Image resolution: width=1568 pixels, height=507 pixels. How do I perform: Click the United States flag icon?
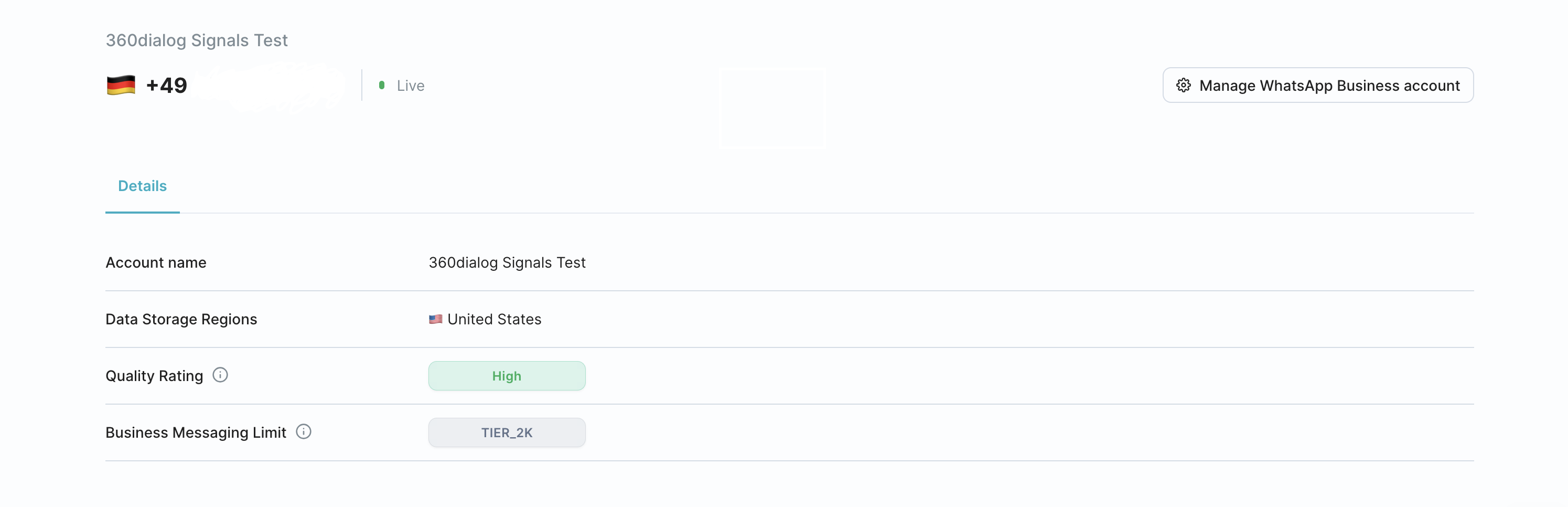(x=435, y=319)
